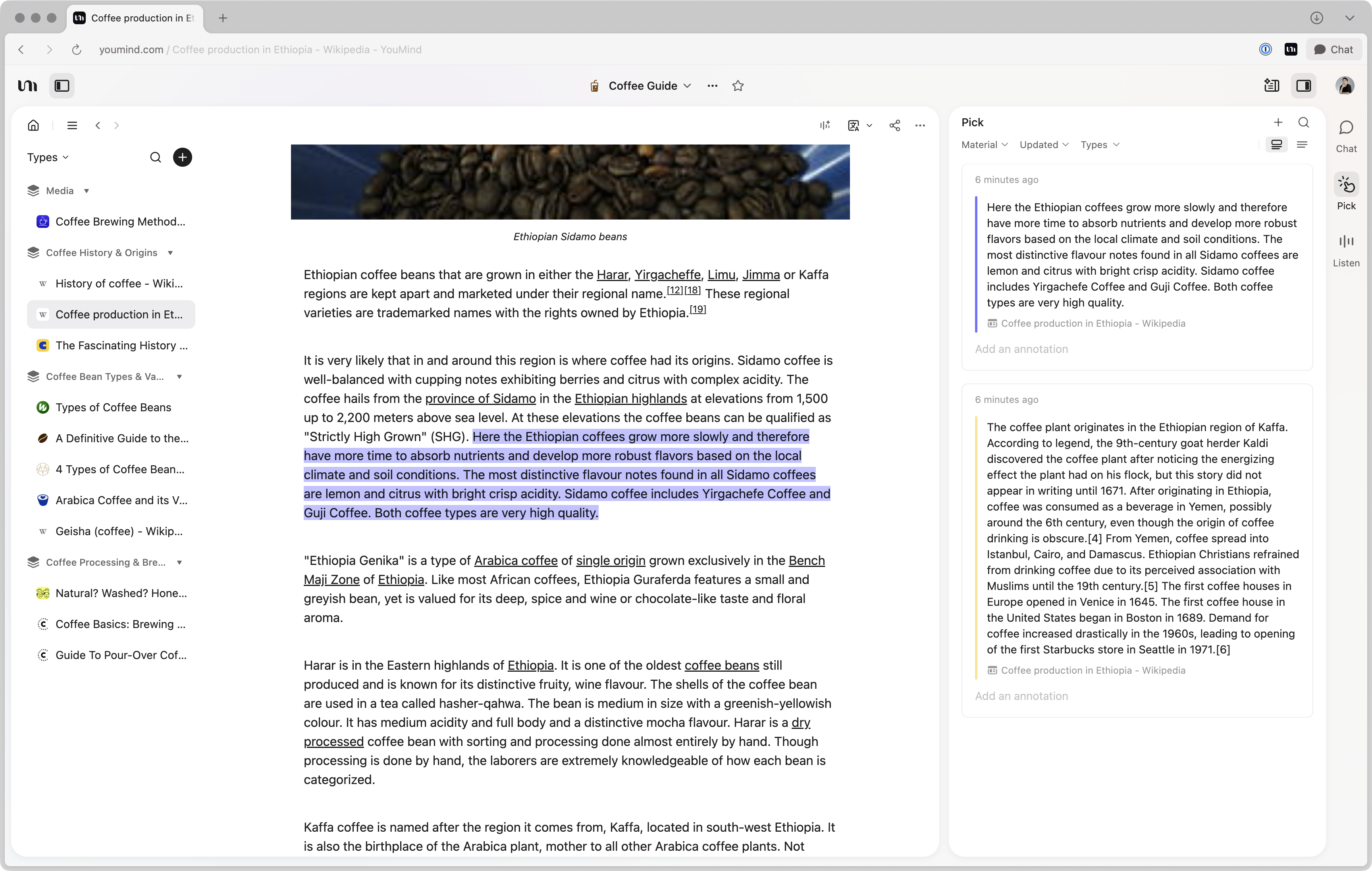Click the Pick sidebar icon
1372x871 pixels.
tap(1346, 185)
